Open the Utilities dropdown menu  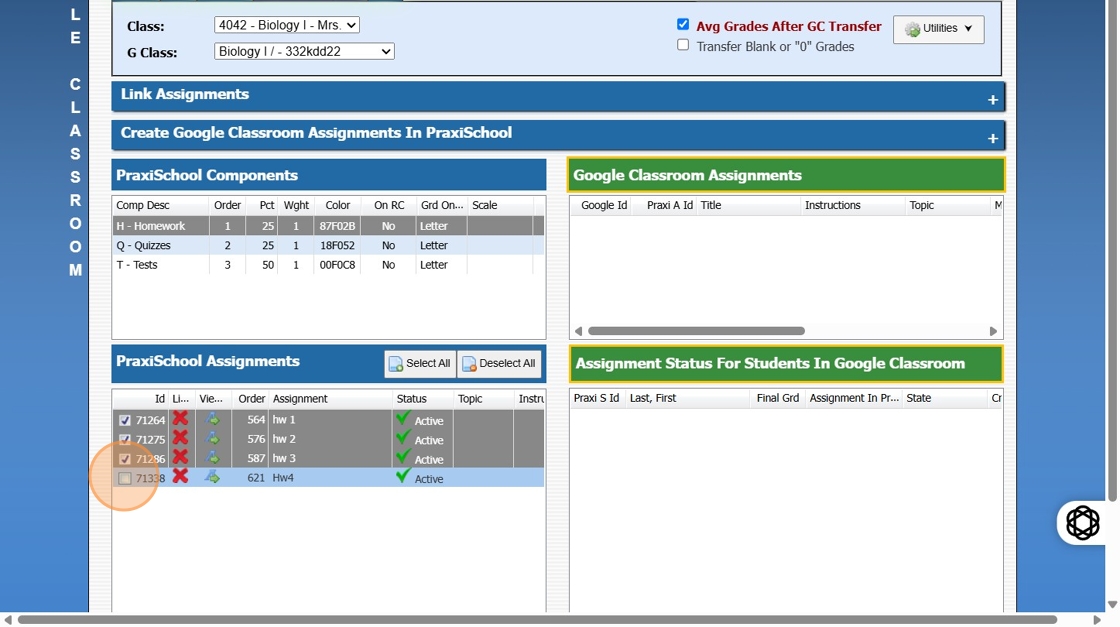tap(939, 29)
